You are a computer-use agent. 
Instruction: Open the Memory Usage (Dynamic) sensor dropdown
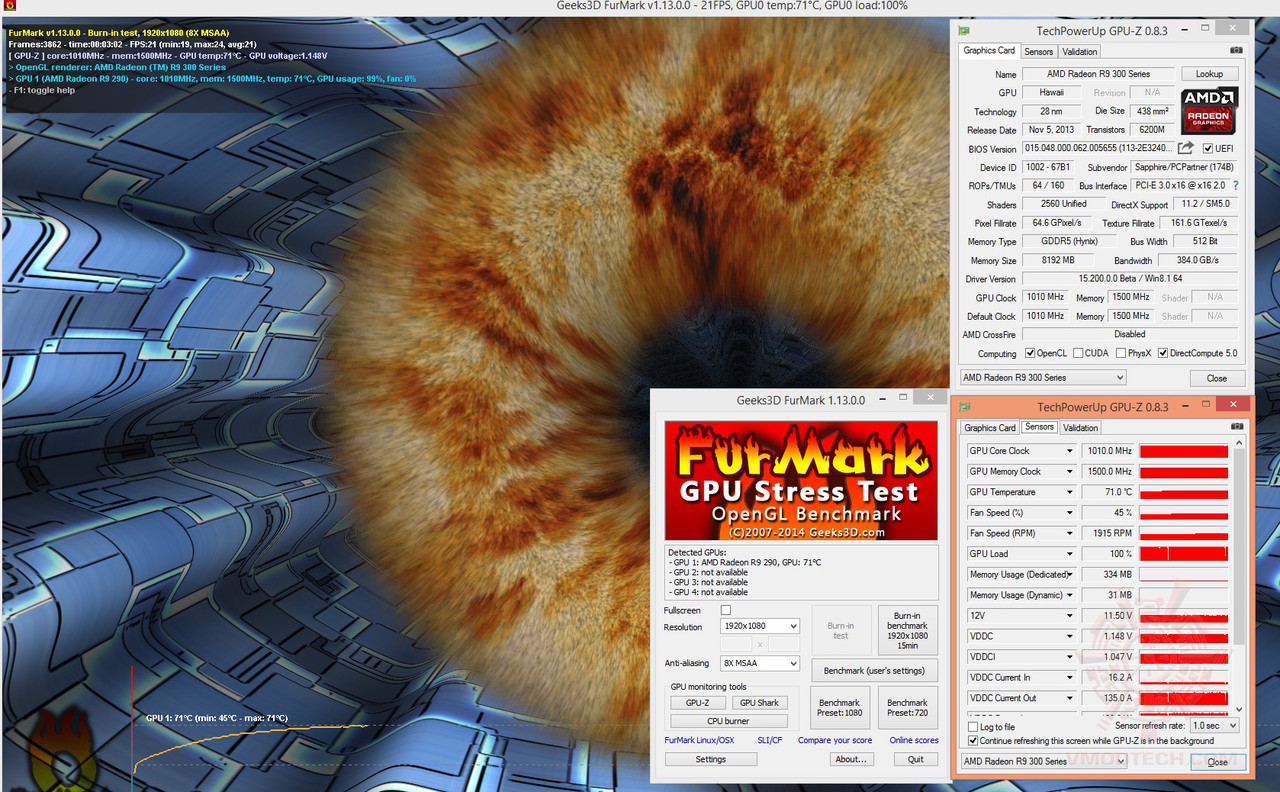(1070, 595)
